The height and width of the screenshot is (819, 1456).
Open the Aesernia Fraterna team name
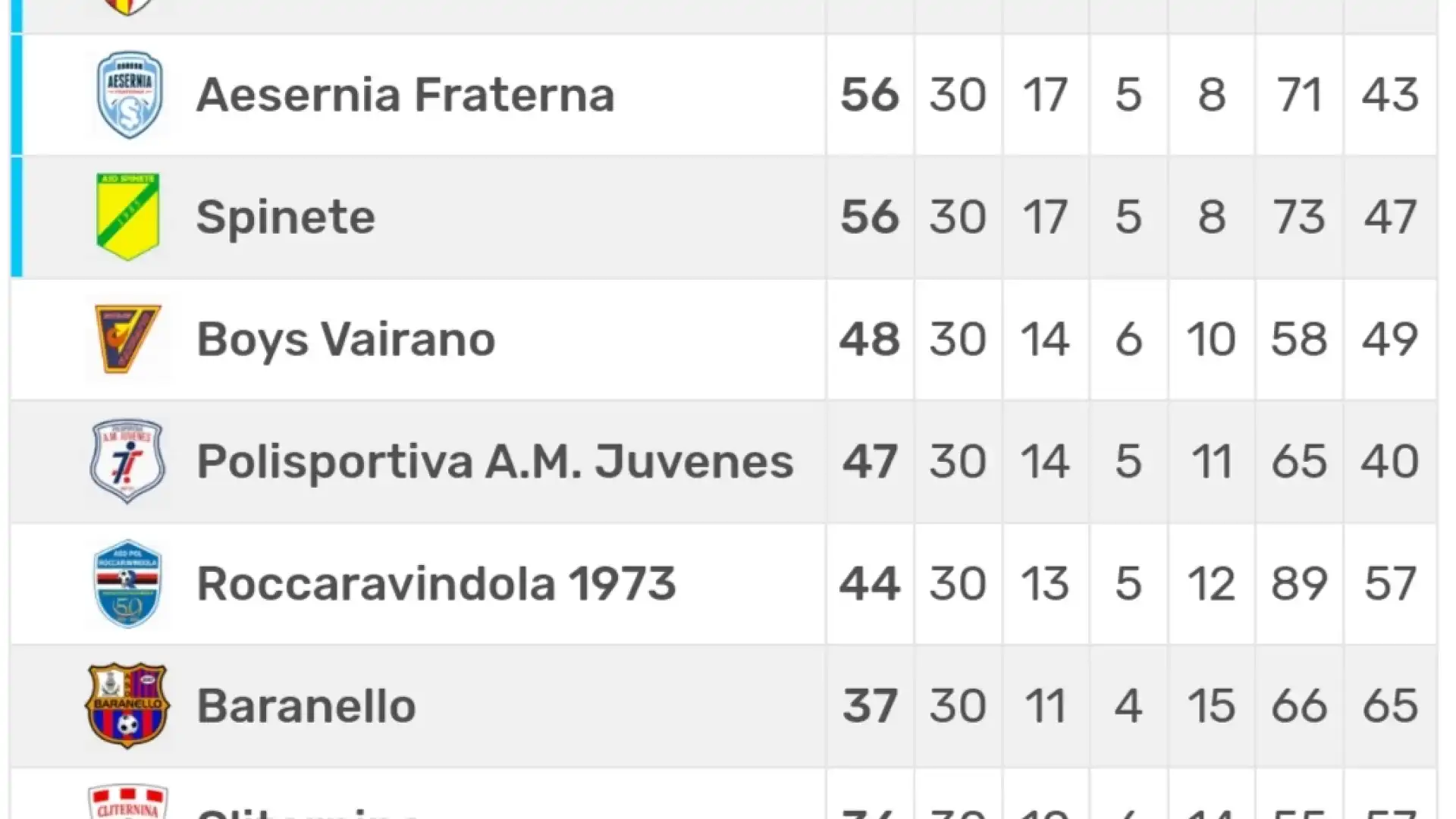pyautogui.click(x=406, y=95)
